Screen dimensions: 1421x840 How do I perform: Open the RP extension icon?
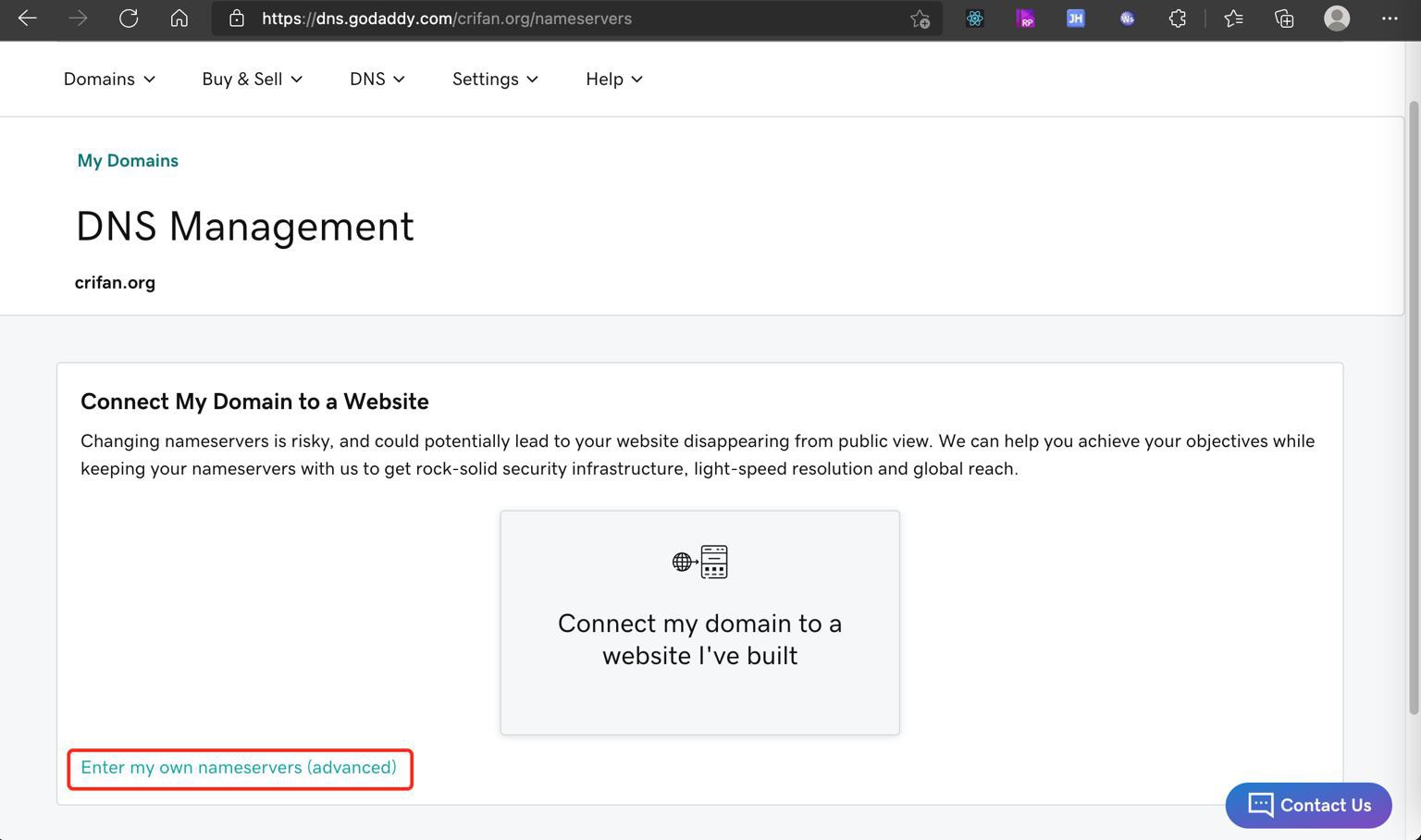[x=1025, y=18]
